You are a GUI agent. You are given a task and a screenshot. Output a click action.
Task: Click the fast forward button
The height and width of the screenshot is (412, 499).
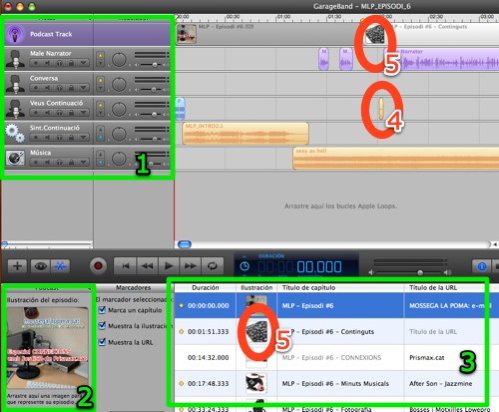click(190, 266)
